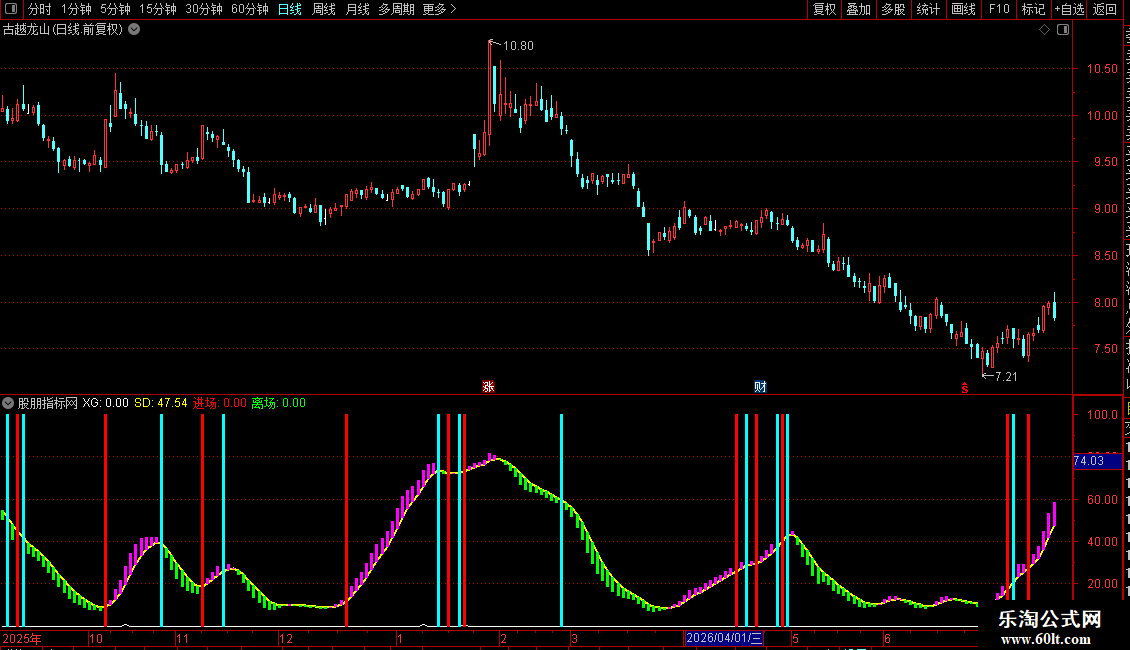The width and height of the screenshot is (1130, 650).
Task: Click the 2026/04/01/三 date label
Action: (x=724, y=638)
